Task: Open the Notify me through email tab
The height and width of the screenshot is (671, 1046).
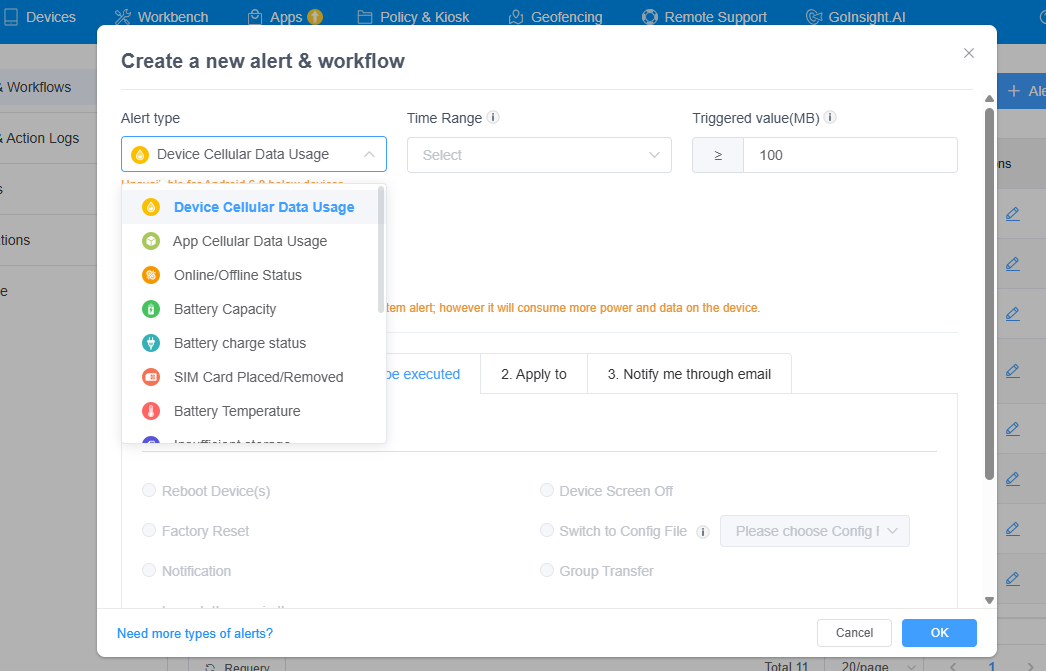Action: click(689, 373)
